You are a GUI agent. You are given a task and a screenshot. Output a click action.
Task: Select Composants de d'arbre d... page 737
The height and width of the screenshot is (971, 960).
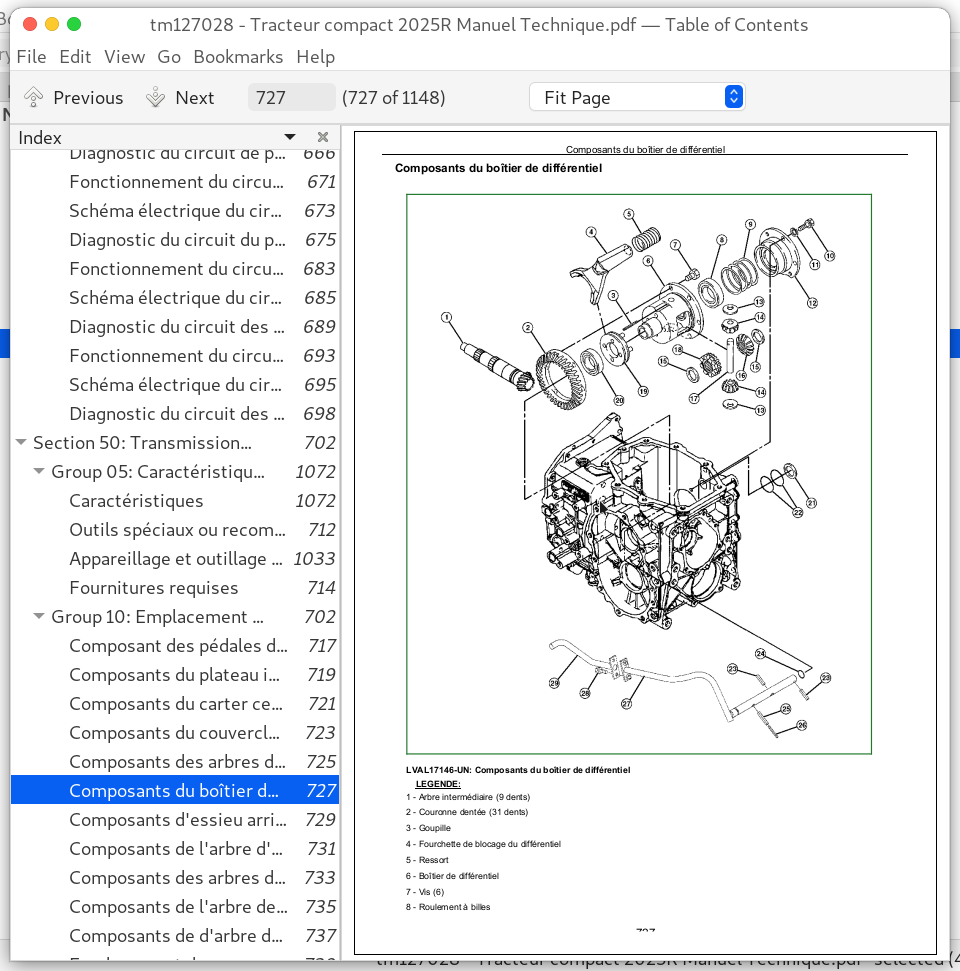point(175,936)
